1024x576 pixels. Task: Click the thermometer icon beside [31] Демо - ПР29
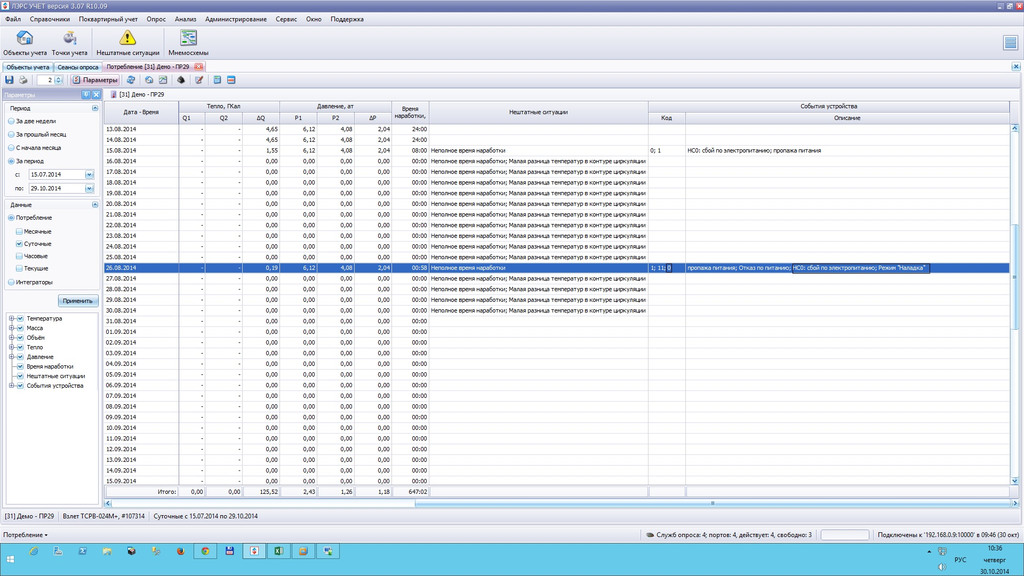(114, 95)
